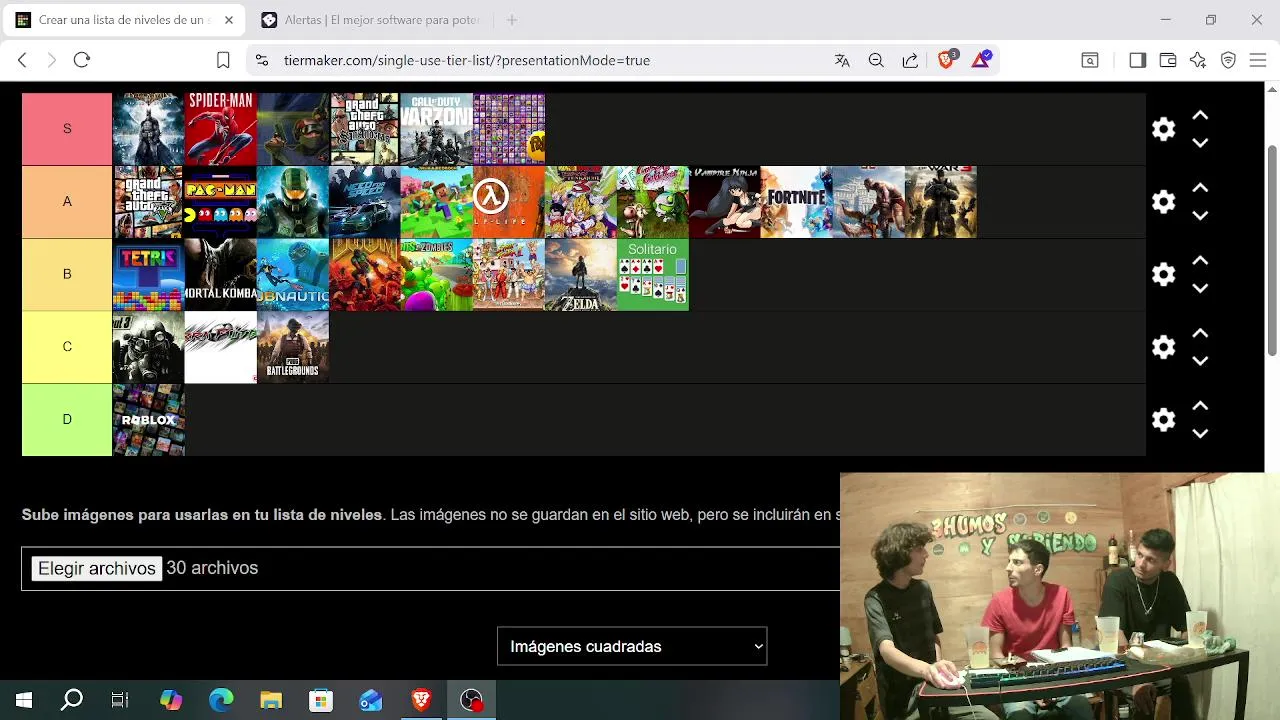Screen dimensions: 1280x720
Task: Select the Tetris thumbnail in B tier
Action: pos(149,274)
